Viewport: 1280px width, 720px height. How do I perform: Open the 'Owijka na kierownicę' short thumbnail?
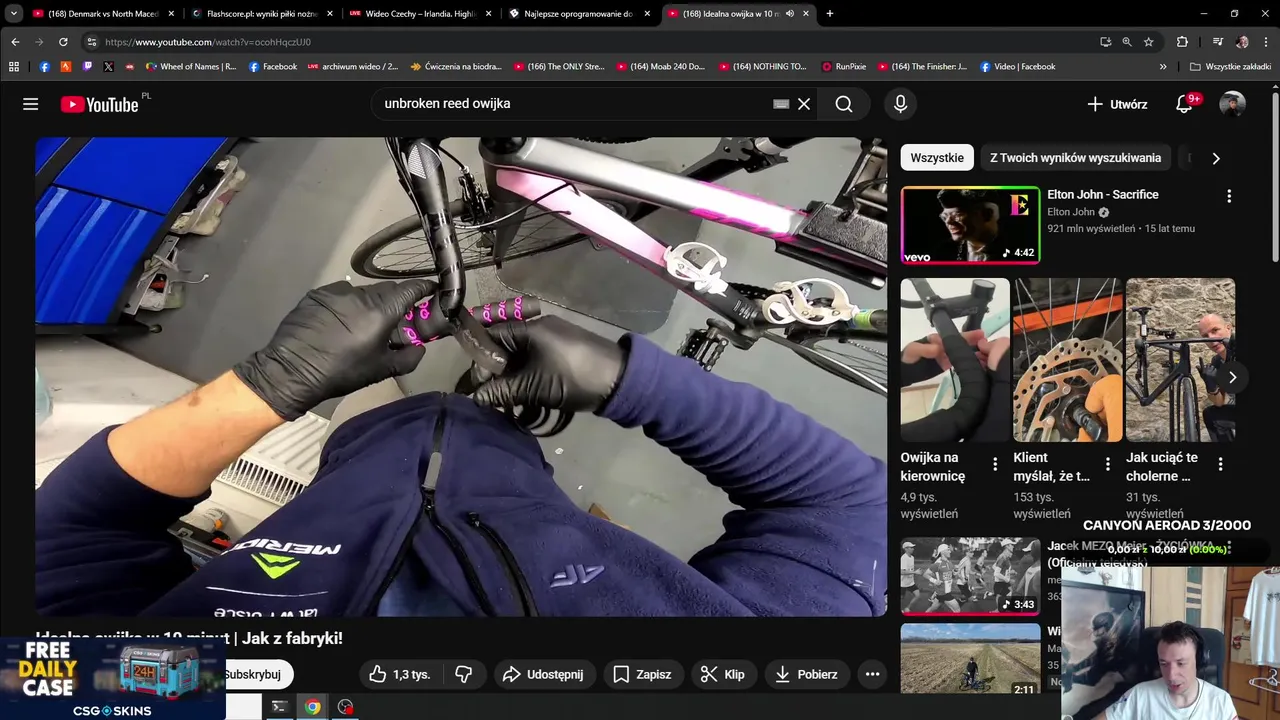955,360
